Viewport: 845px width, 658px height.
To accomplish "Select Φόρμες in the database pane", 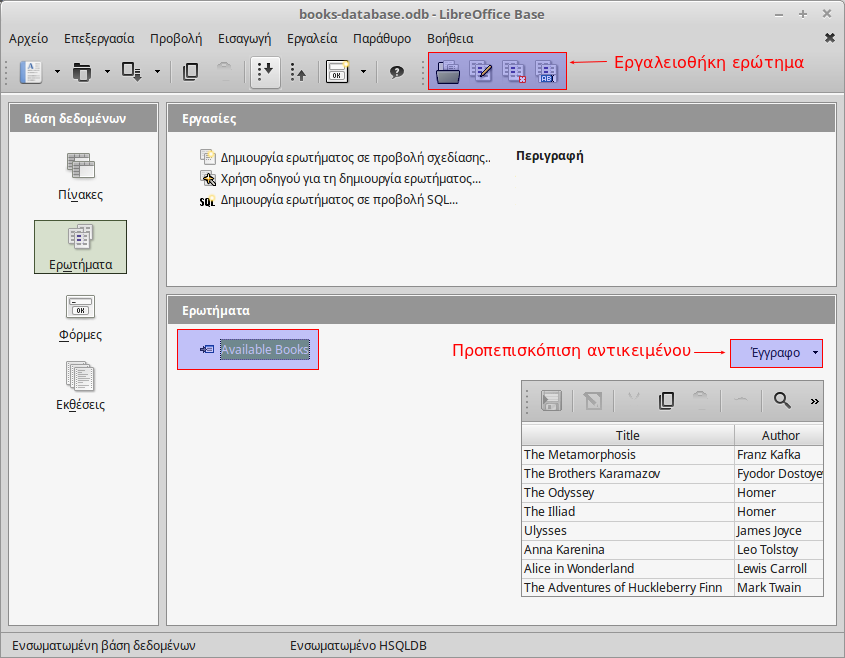I will (x=80, y=318).
